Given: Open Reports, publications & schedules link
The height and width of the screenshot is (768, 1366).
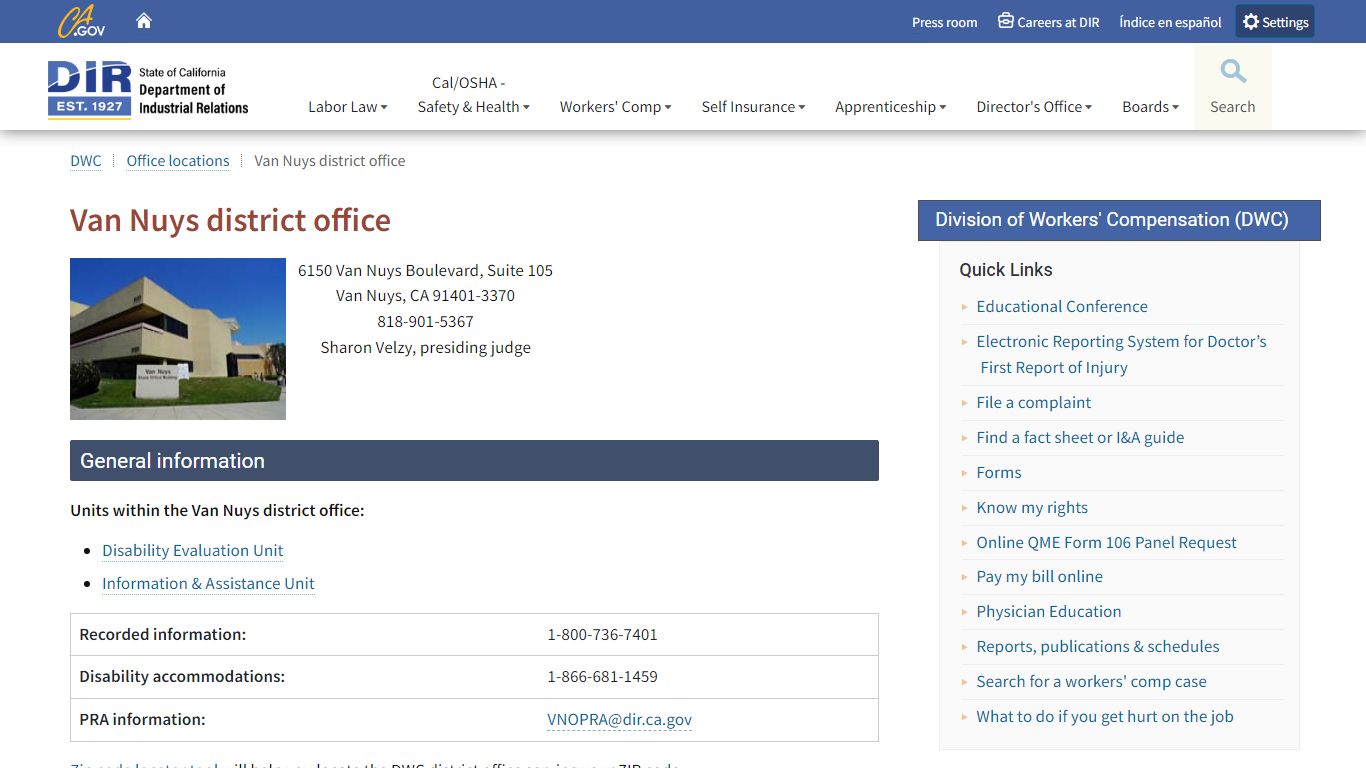Looking at the screenshot, I should pos(1098,647).
